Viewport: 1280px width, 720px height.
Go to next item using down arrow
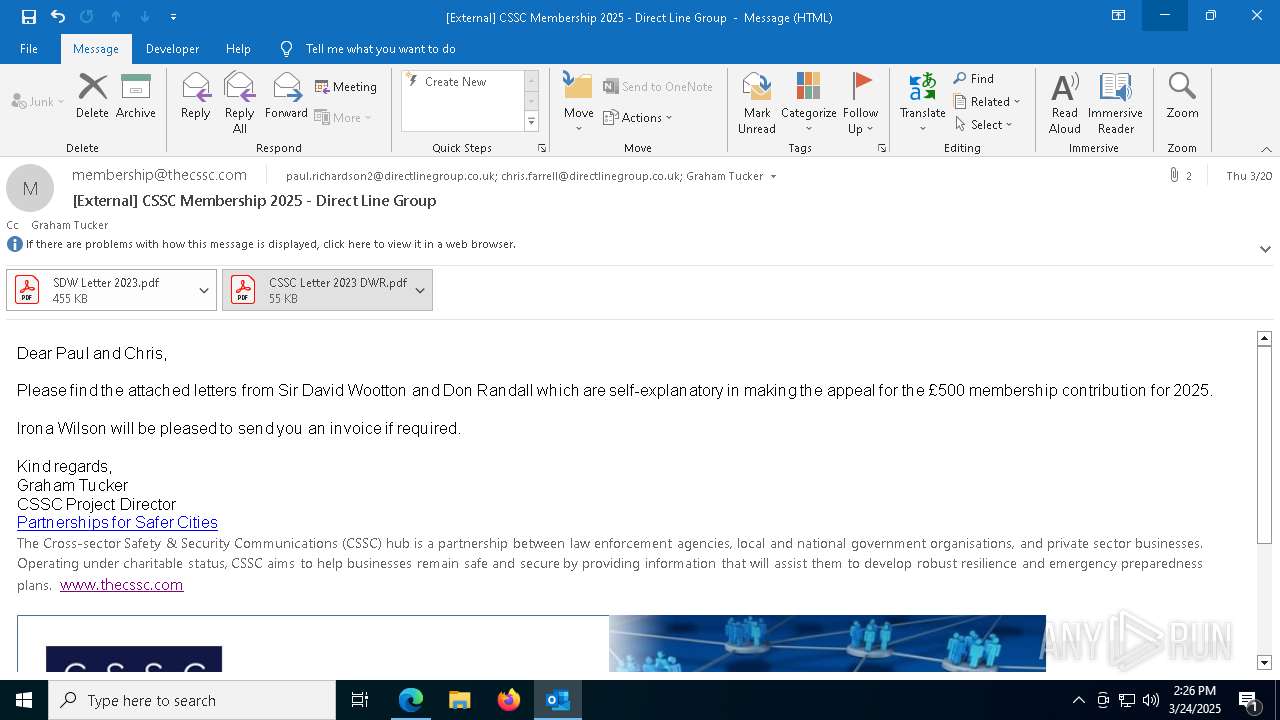click(x=145, y=17)
